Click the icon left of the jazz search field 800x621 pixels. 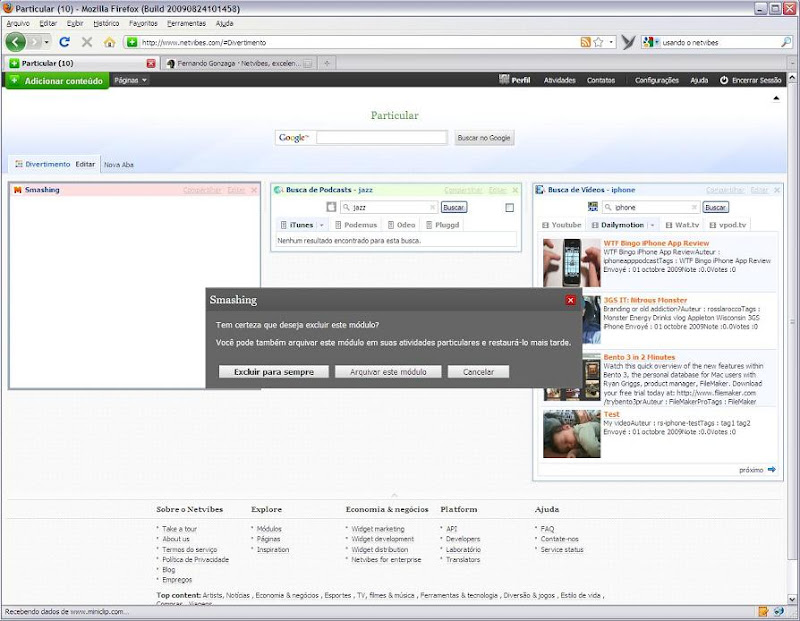pyautogui.click(x=331, y=207)
